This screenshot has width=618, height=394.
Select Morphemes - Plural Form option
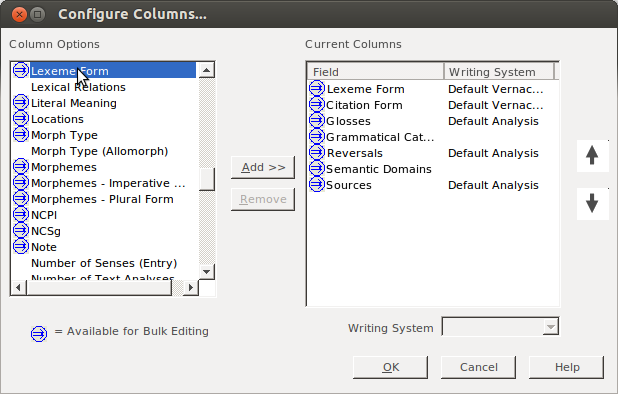(102, 199)
